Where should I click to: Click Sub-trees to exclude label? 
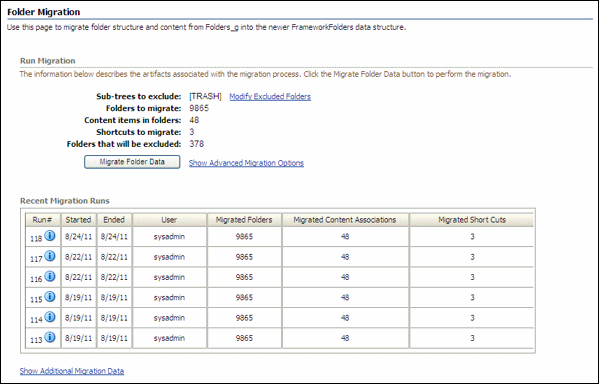coord(139,96)
